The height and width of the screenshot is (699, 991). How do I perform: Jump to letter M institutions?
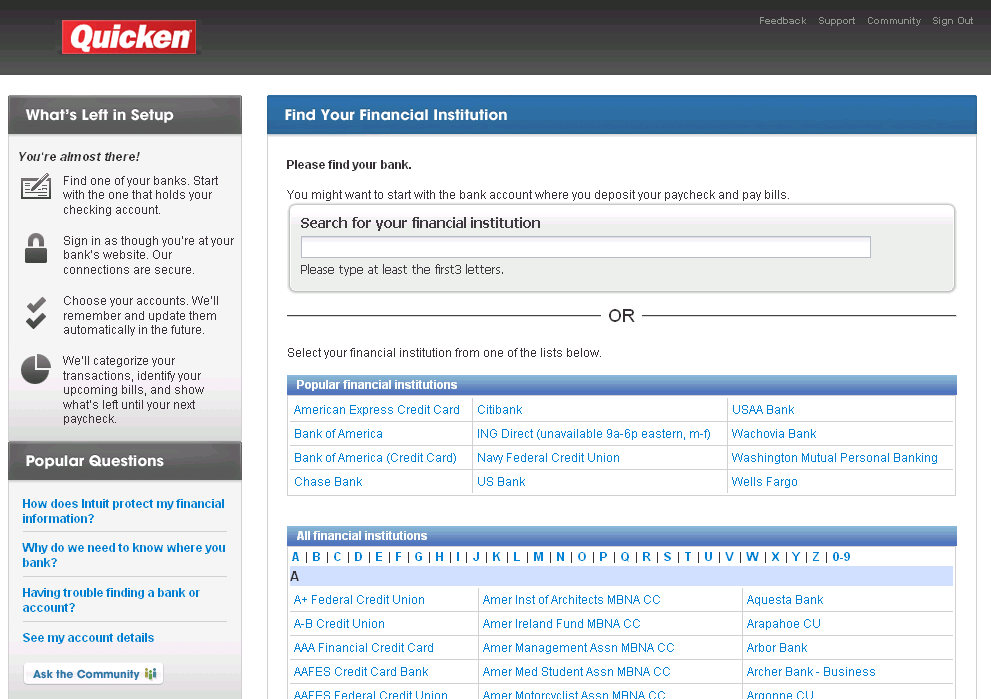(538, 557)
